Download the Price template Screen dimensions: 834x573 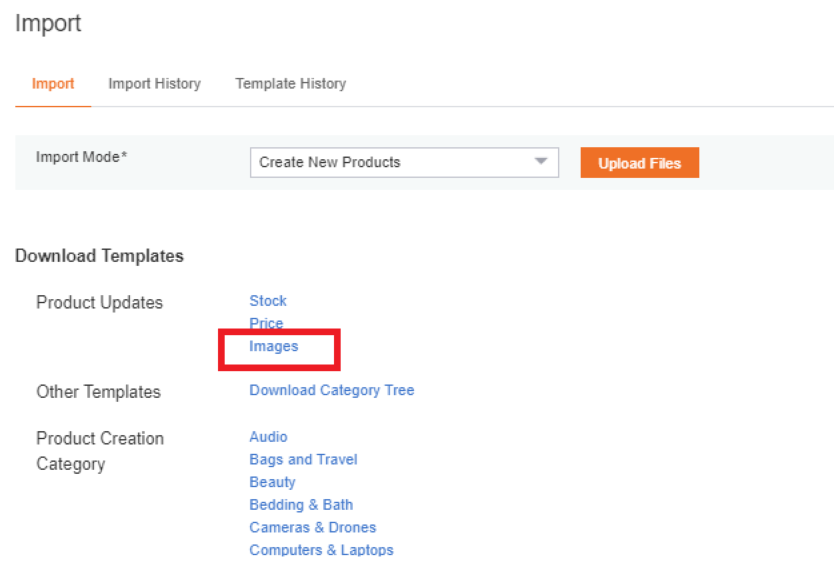tap(266, 323)
